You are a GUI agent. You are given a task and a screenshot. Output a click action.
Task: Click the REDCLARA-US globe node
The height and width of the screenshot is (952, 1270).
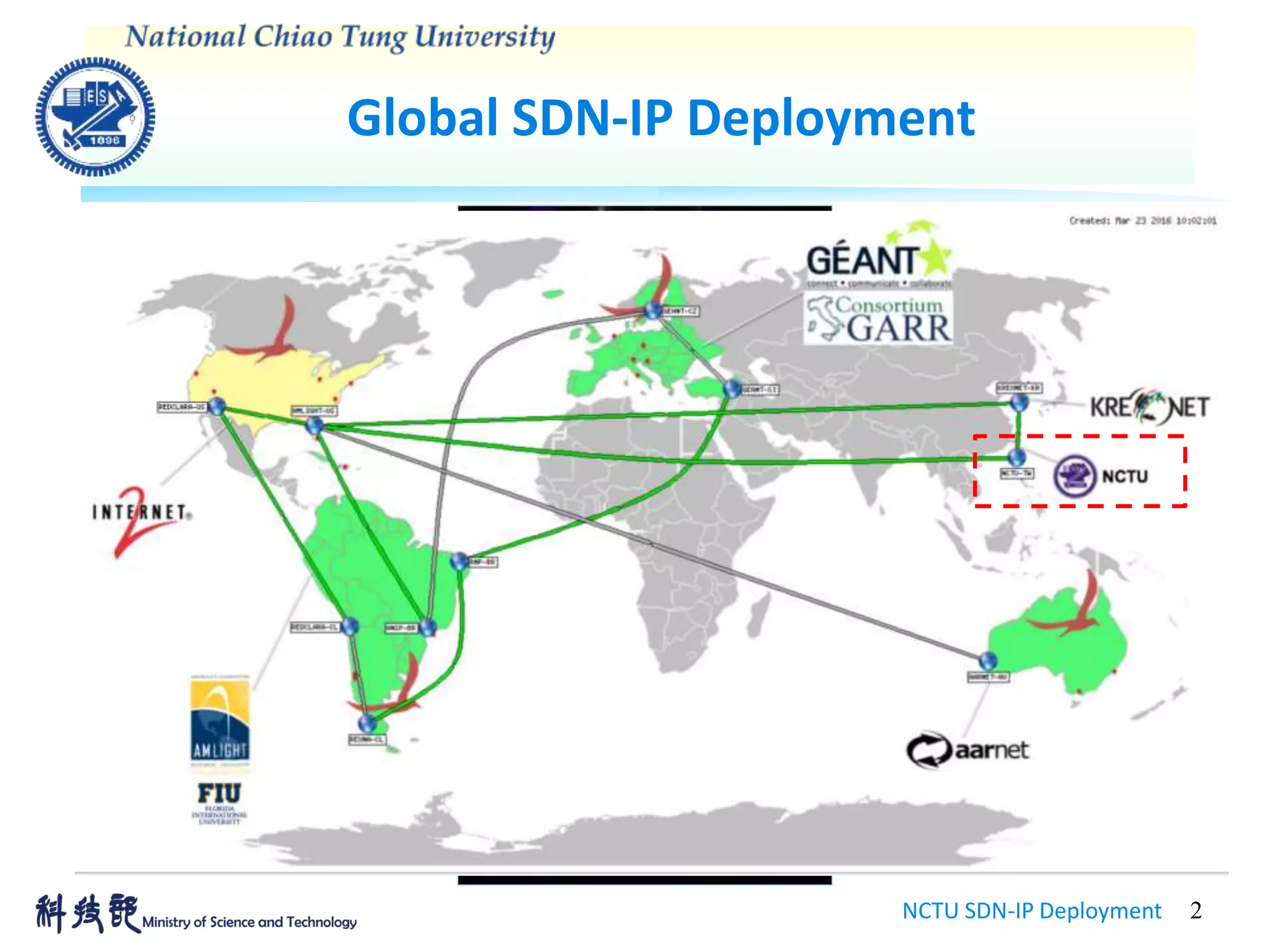point(216,407)
